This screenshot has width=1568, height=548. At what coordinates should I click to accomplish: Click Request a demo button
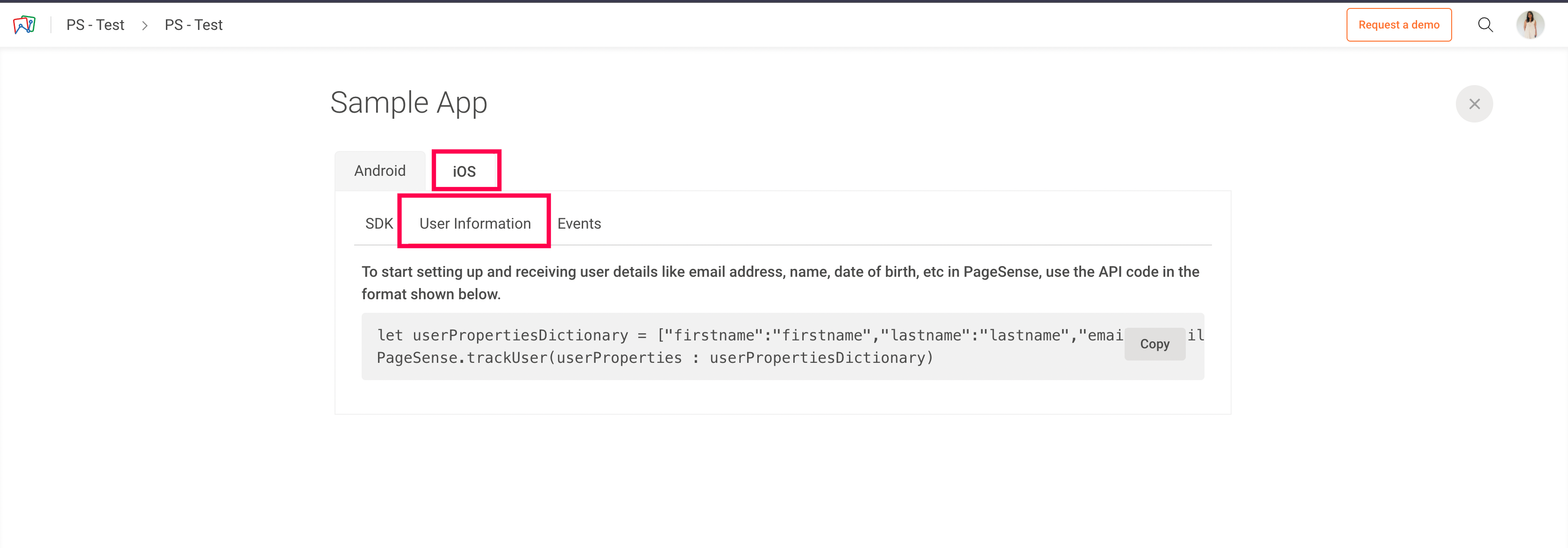tap(1398, 25)
